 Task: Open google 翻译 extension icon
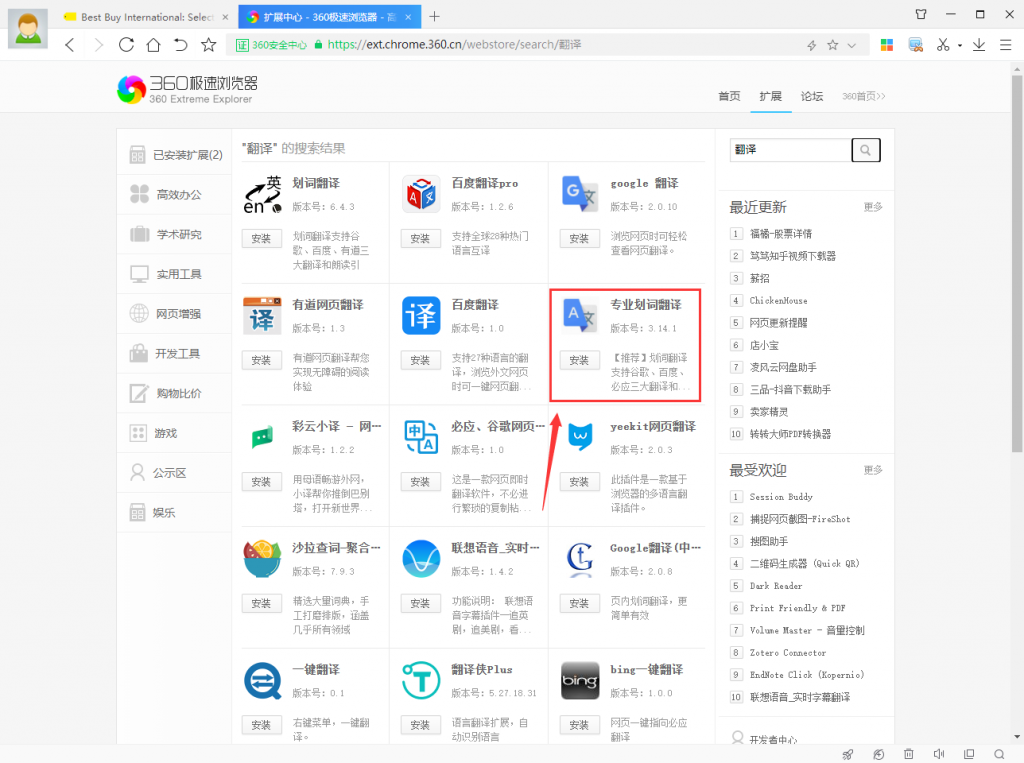click(x=580, y=194)
